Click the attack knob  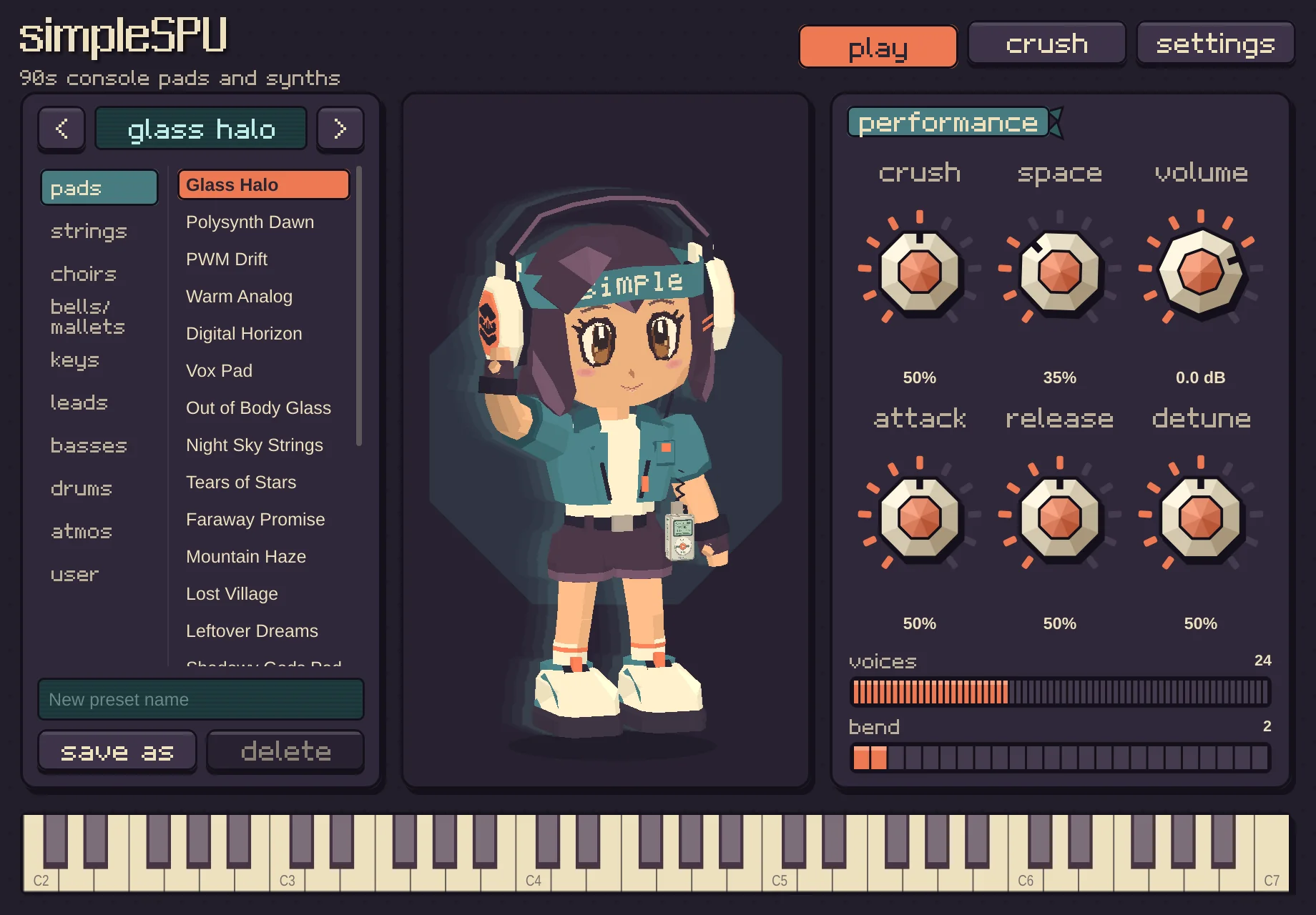pos(919,518)
